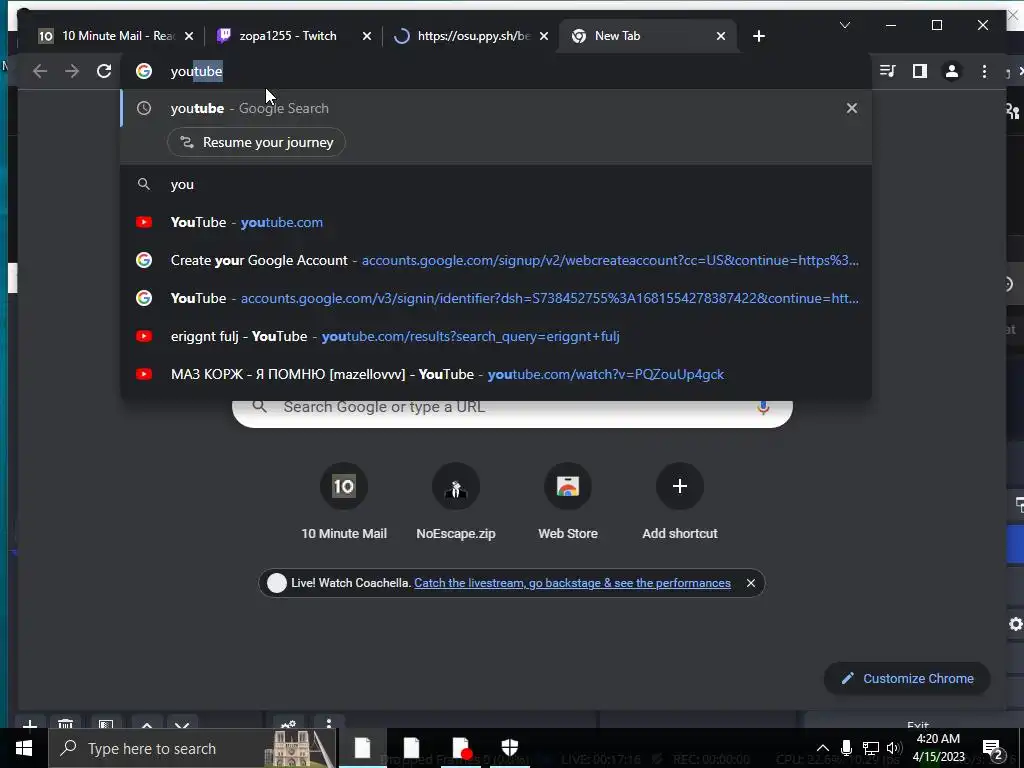Image resolution: width=1024 pixels, height=768 pixels.
Task: Click the microphone tray icon
Action: point(846,748)
